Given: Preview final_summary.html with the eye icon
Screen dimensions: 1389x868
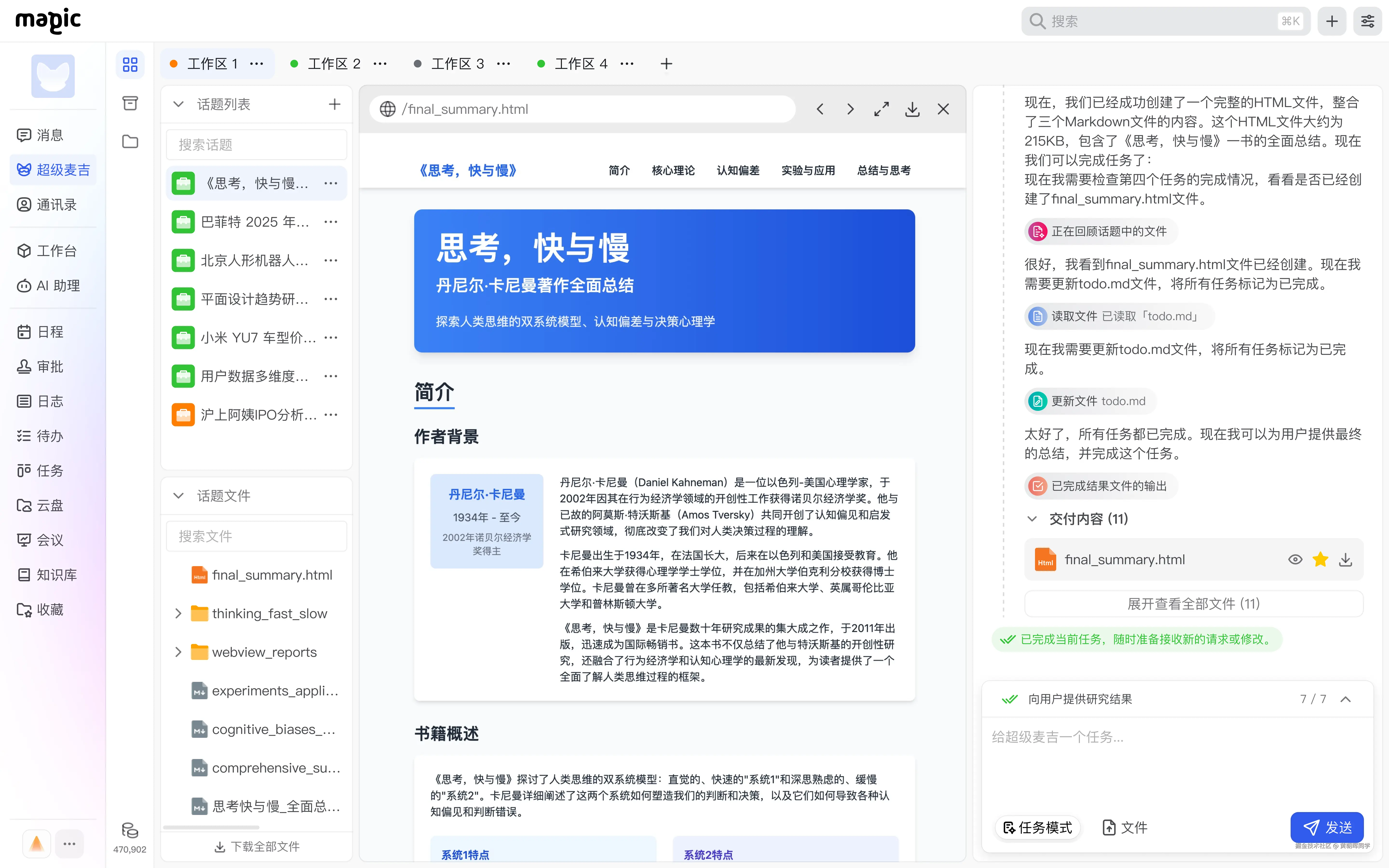Looking at the screenshot, I should [x=1295, y=559].
